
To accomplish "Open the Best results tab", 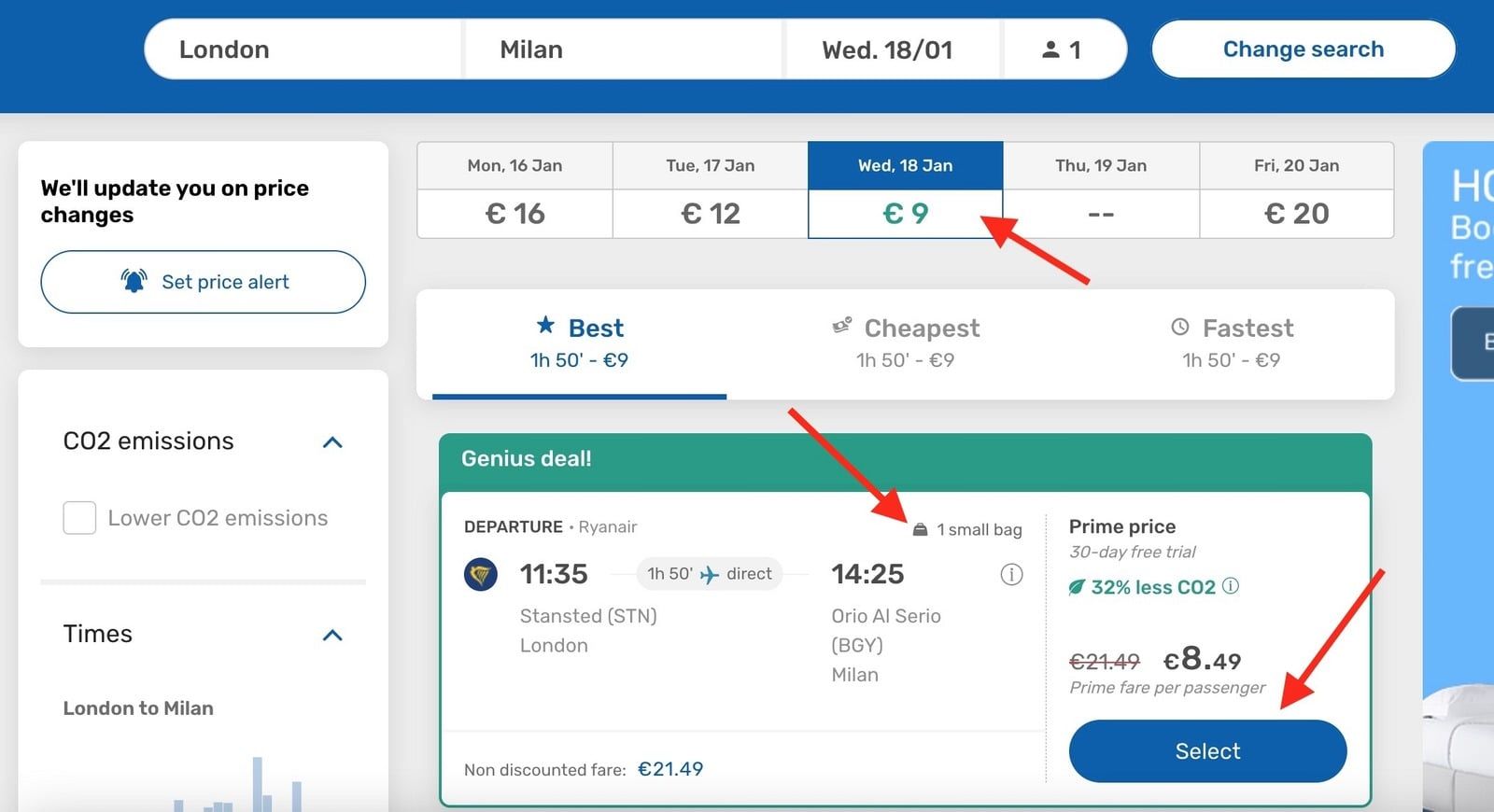I will point(579,343).
